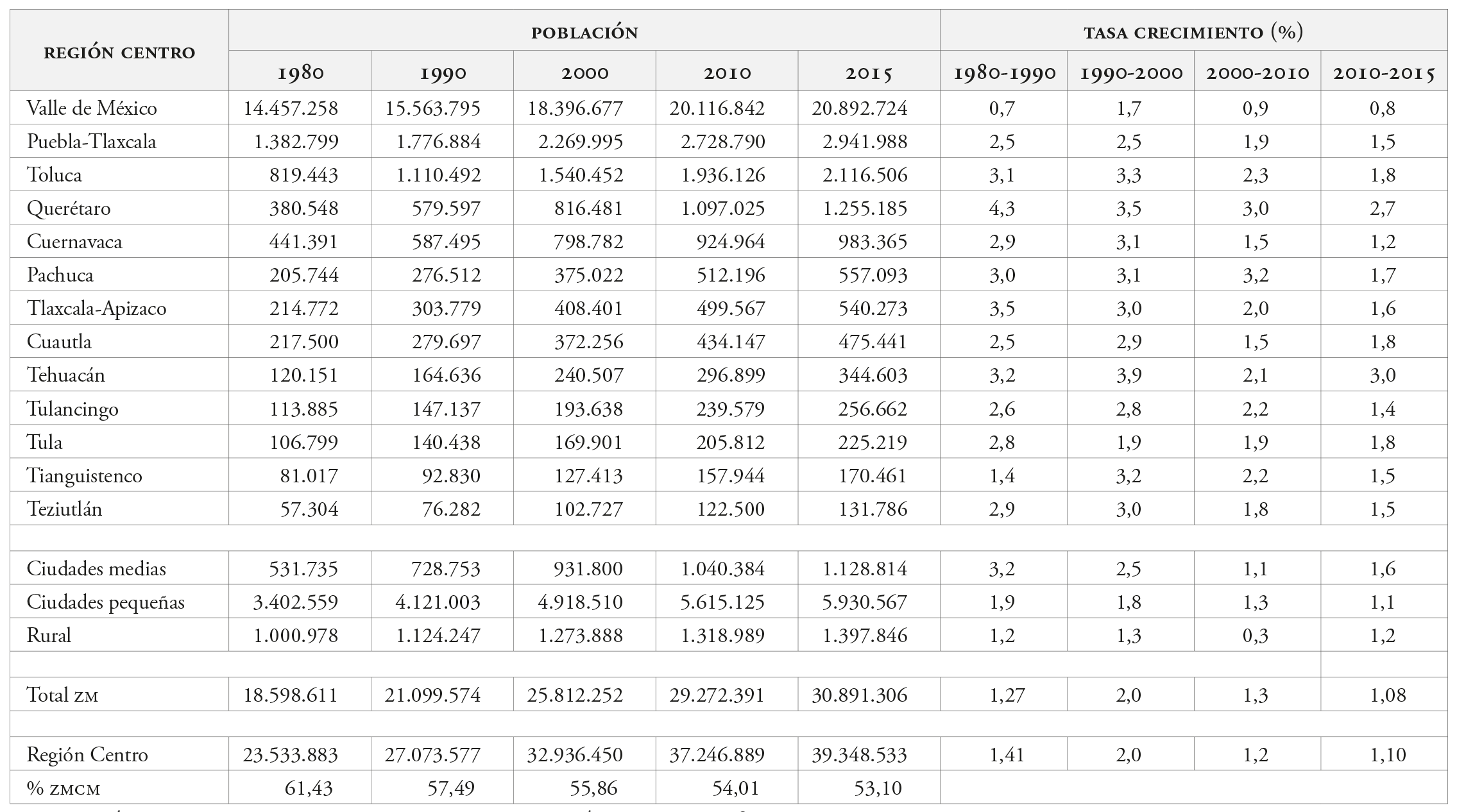This screenshot has height=812, width=1457.
Task: Click the POBLACIÓN group header
Action: (x=584, y=32)
